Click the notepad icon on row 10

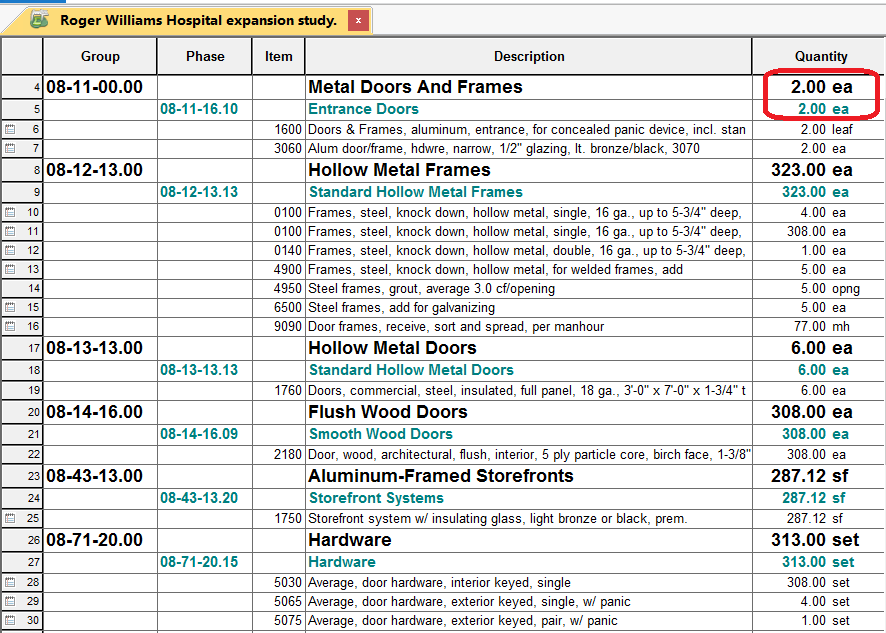coord(10,213)
